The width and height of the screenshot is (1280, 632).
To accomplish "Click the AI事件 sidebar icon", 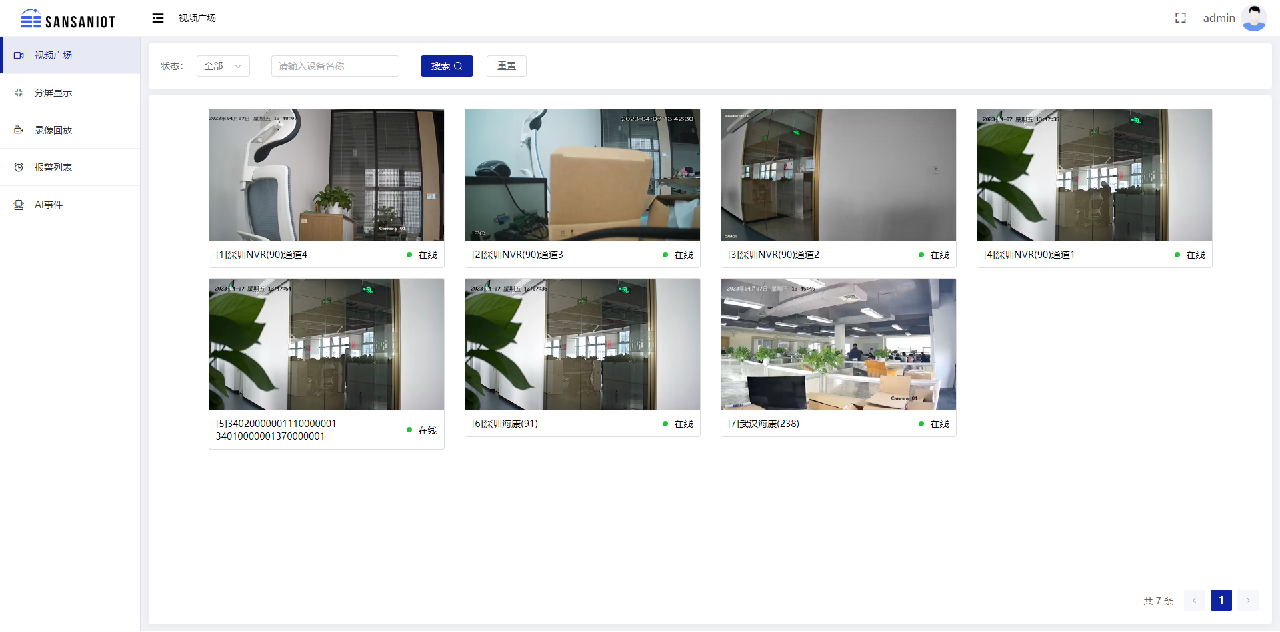I will click(19, 205).
